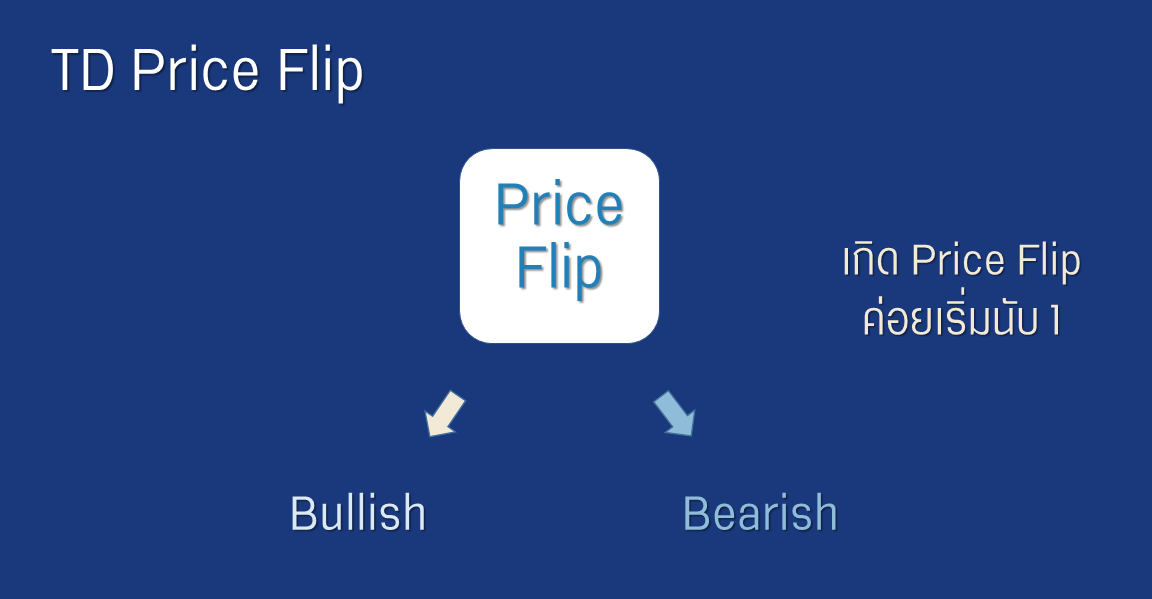The height and width of the screenshot is (599, 1152).
Task: Select the Thai word ค่อยเริ่มนับ
Action: click(x=951, y=318)
